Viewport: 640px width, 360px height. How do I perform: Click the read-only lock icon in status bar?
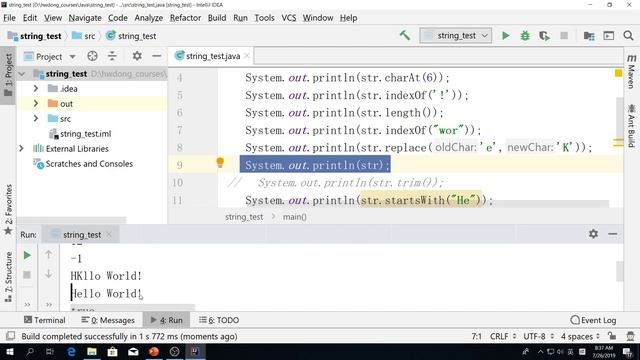[x=612, y=336]
